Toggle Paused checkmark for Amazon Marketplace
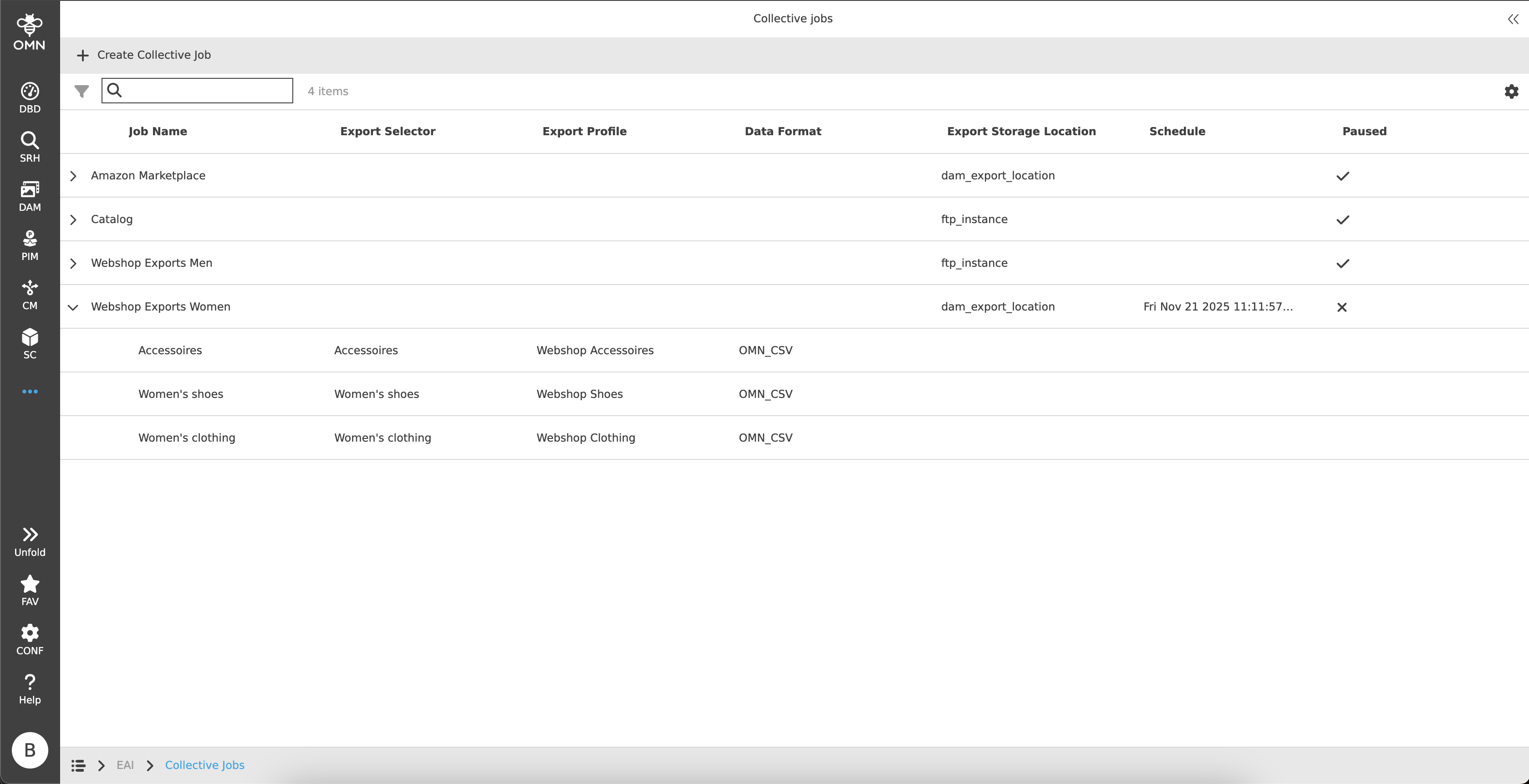This screenshot has width=1529, height=784. click(x=1343, y=176)
